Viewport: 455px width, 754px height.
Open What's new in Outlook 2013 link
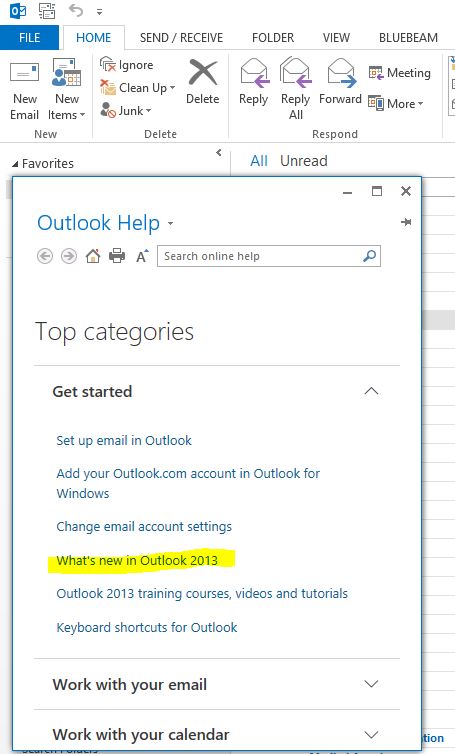tap(137, 560)
